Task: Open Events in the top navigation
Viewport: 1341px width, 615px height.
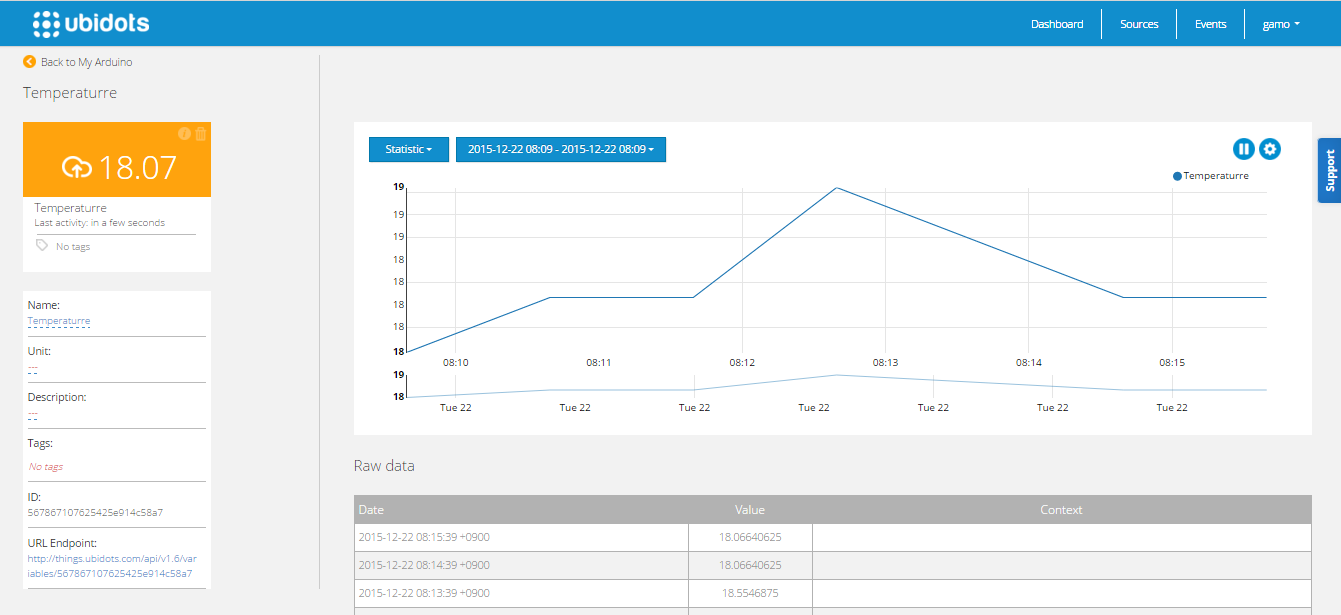Action: [x=1210, y=24]
